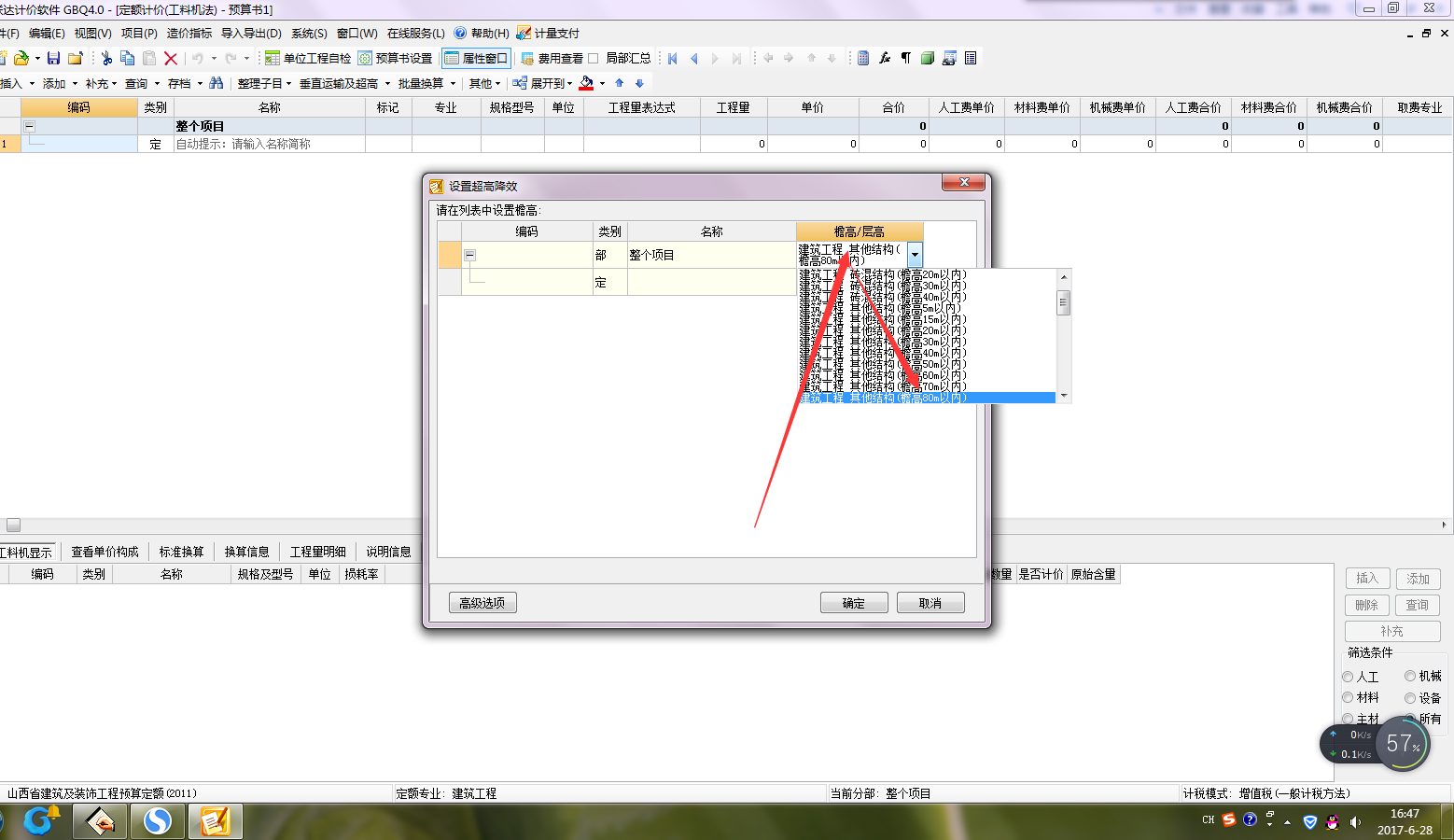Click the fx formula icon
Image resolution: width=1454 pixels, height=840 pixels.
point(885,58)
